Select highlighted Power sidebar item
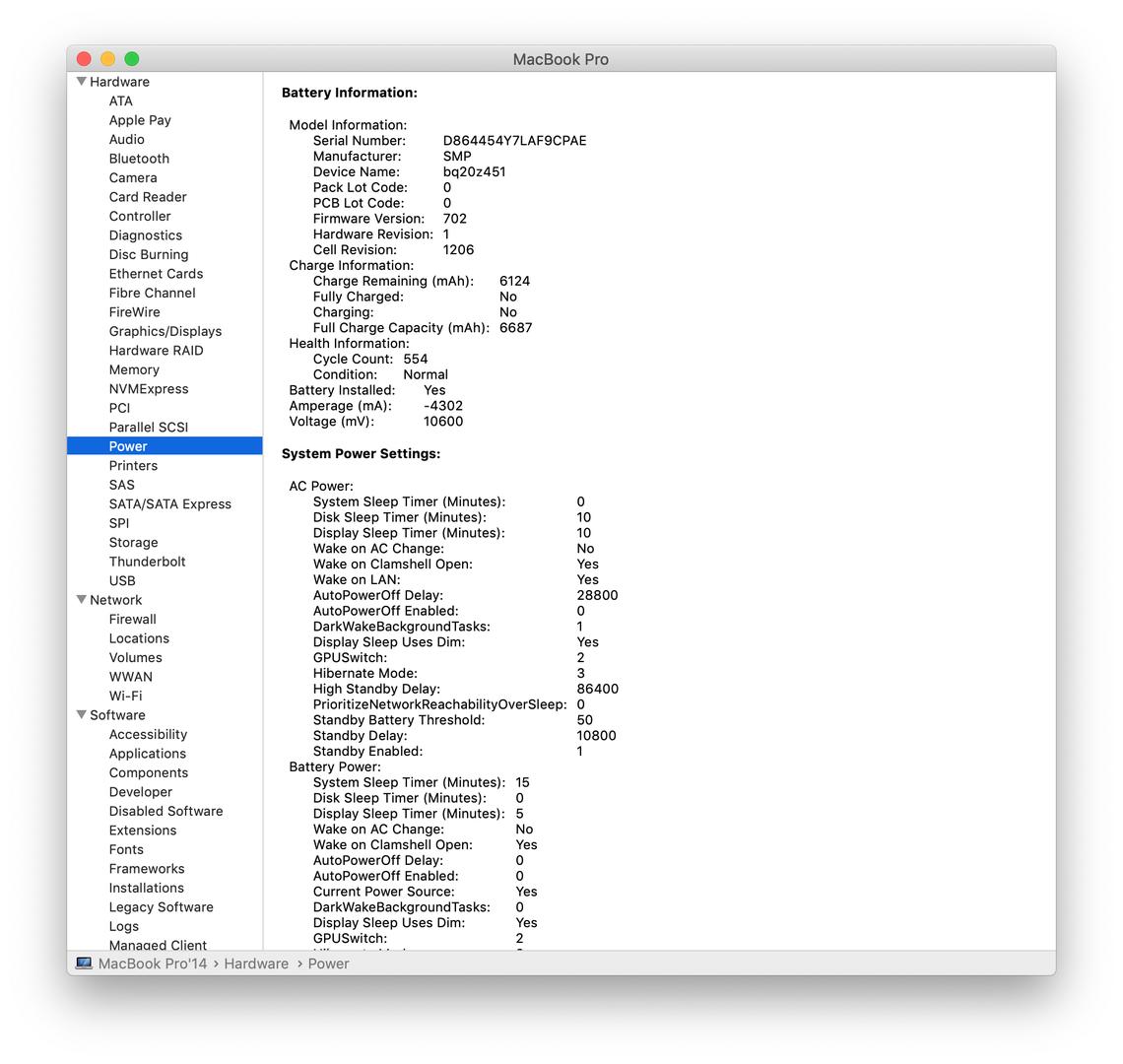 coord(165,446)
